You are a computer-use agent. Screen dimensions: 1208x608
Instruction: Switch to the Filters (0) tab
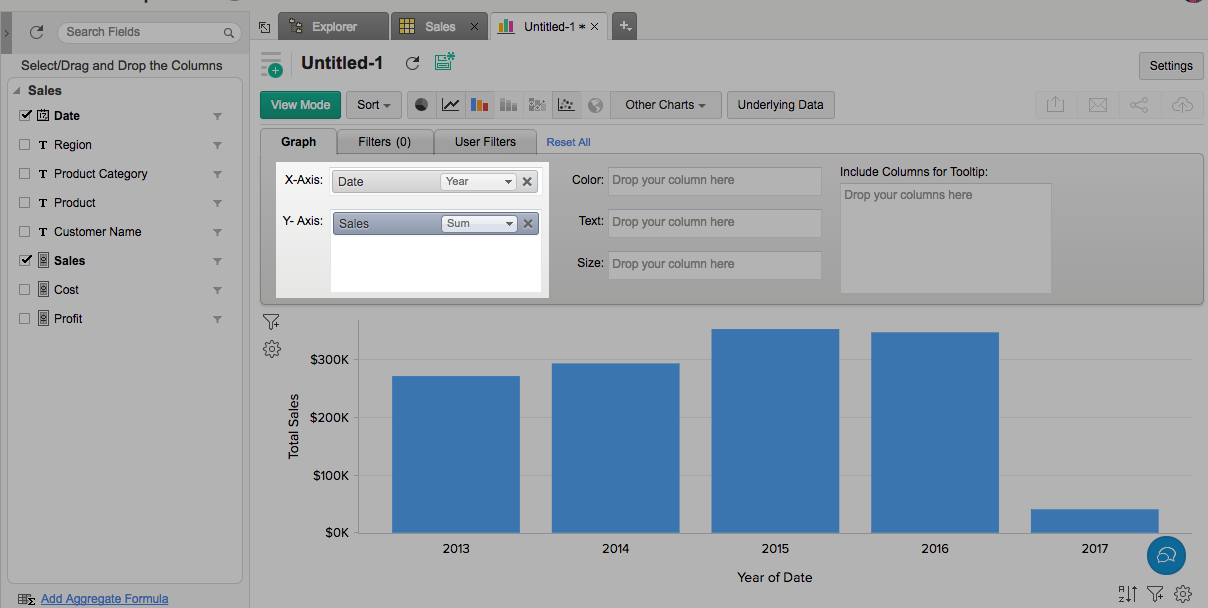coord(384,142)
